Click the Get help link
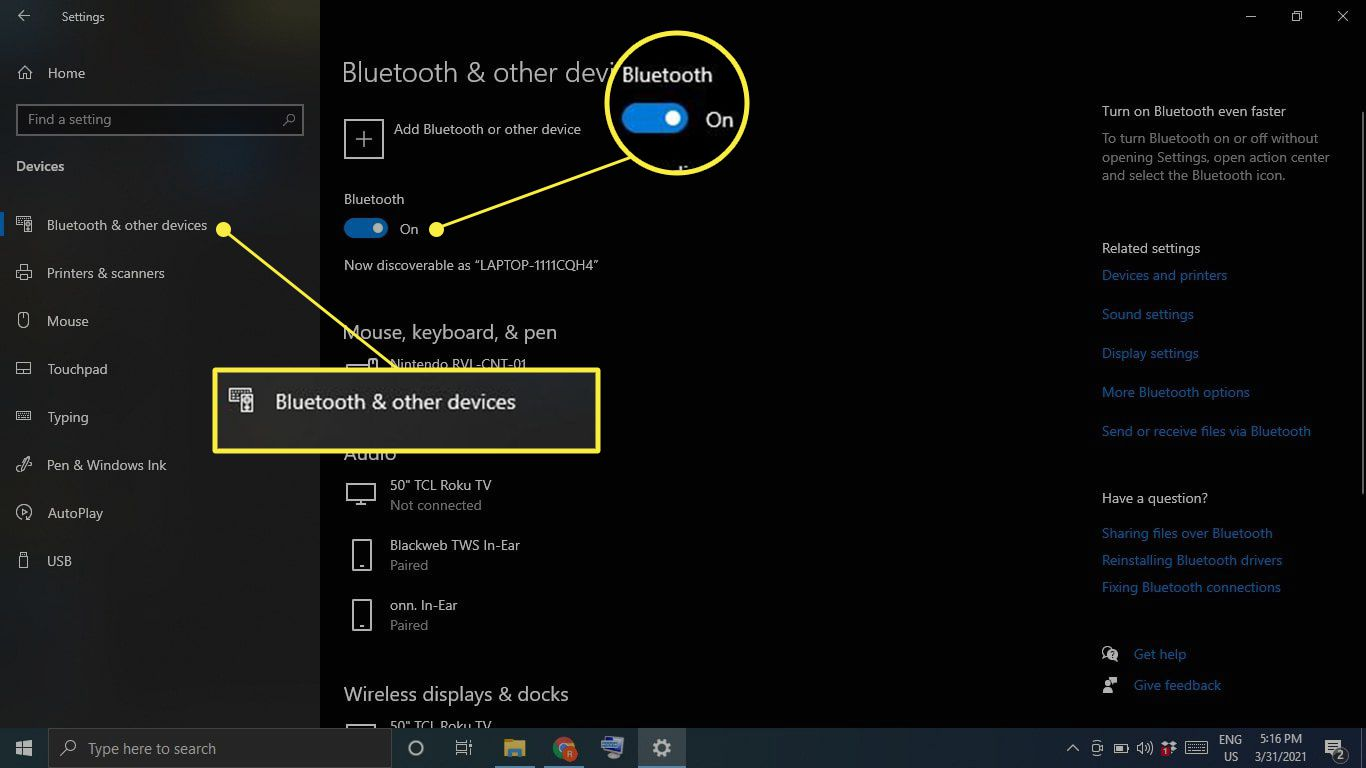Screen dimensions: 1366x768 1160,654
